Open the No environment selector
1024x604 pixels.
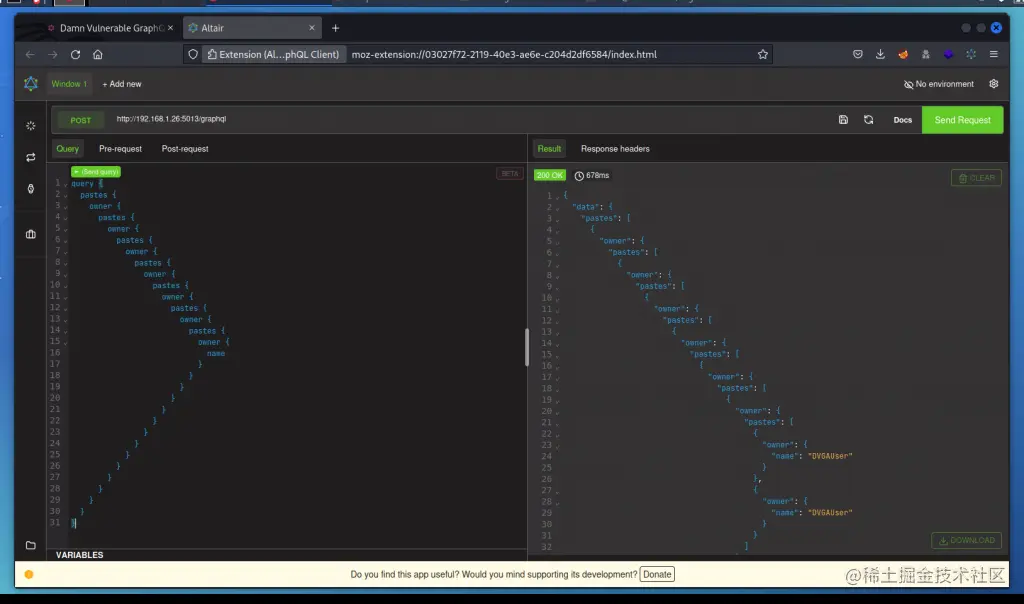[x=938, y=84]
